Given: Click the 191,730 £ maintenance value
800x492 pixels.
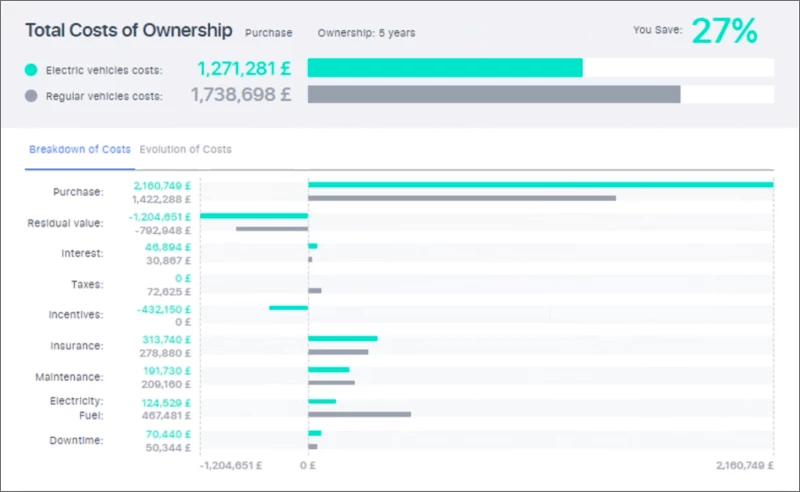Looking at the screenshot, I should (x=167, y=371).
